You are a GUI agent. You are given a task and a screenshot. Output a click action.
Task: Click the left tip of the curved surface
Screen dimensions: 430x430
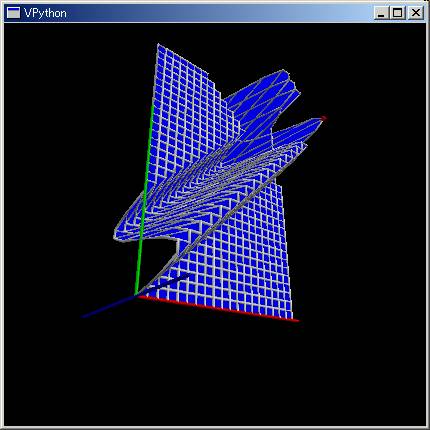(116, 233)
